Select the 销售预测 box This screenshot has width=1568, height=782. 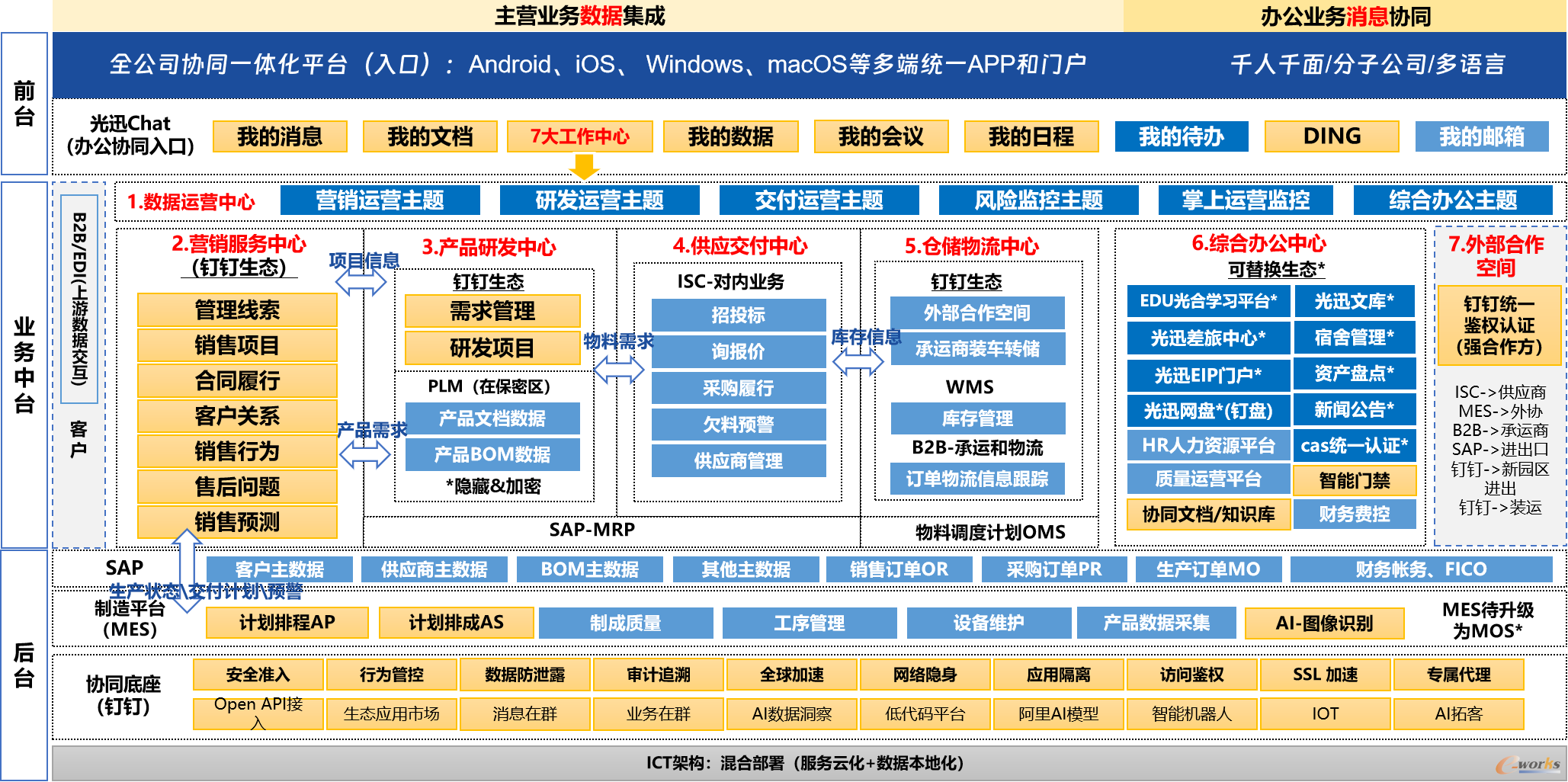(237, 522)
